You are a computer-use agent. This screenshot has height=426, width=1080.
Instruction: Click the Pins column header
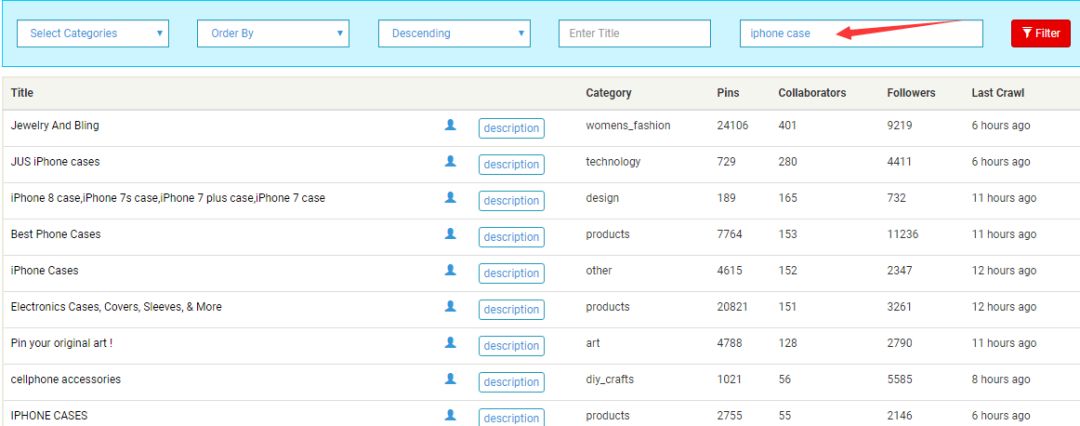(x=728, y=92)
